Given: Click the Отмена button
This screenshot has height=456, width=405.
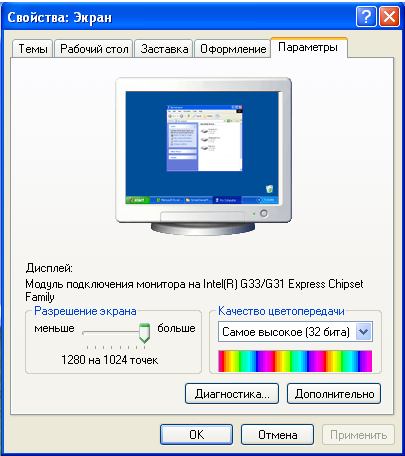Looking at the screenshot, I should click(x=277, y=434).
